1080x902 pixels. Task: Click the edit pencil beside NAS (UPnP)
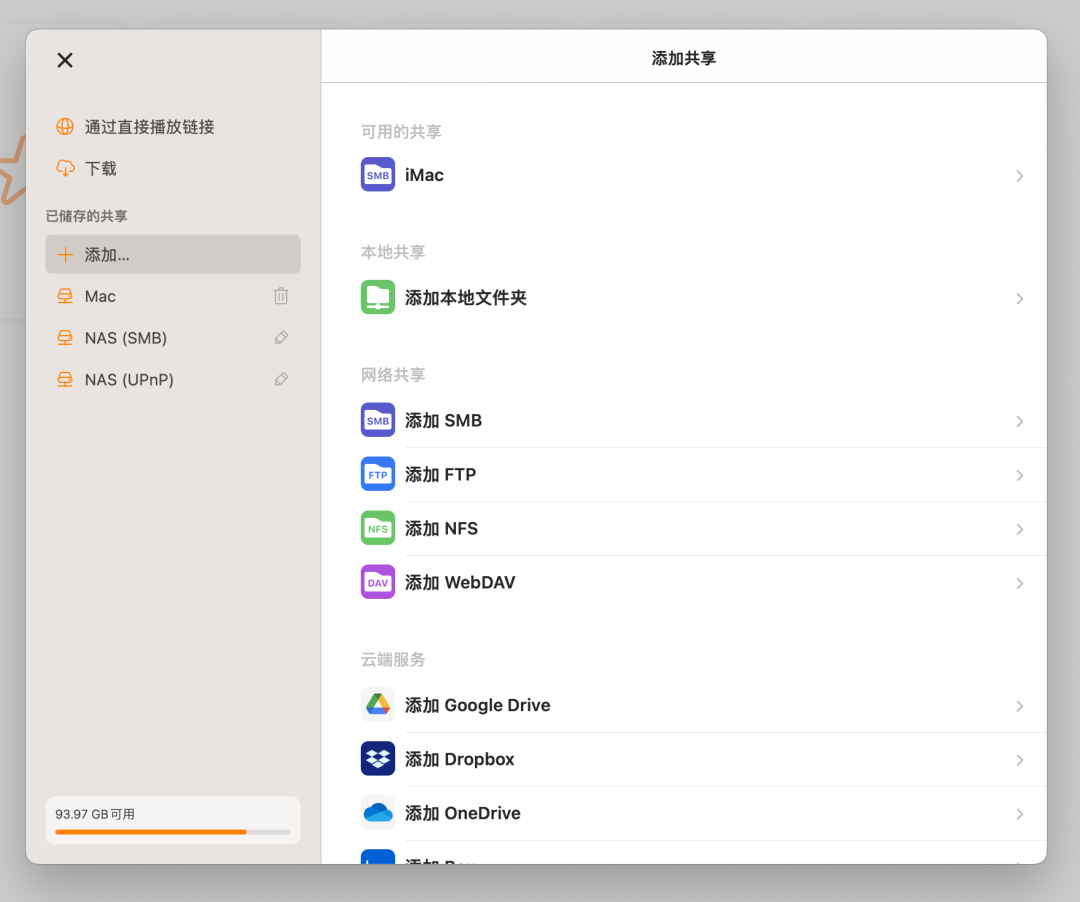(x=281, y=379)
